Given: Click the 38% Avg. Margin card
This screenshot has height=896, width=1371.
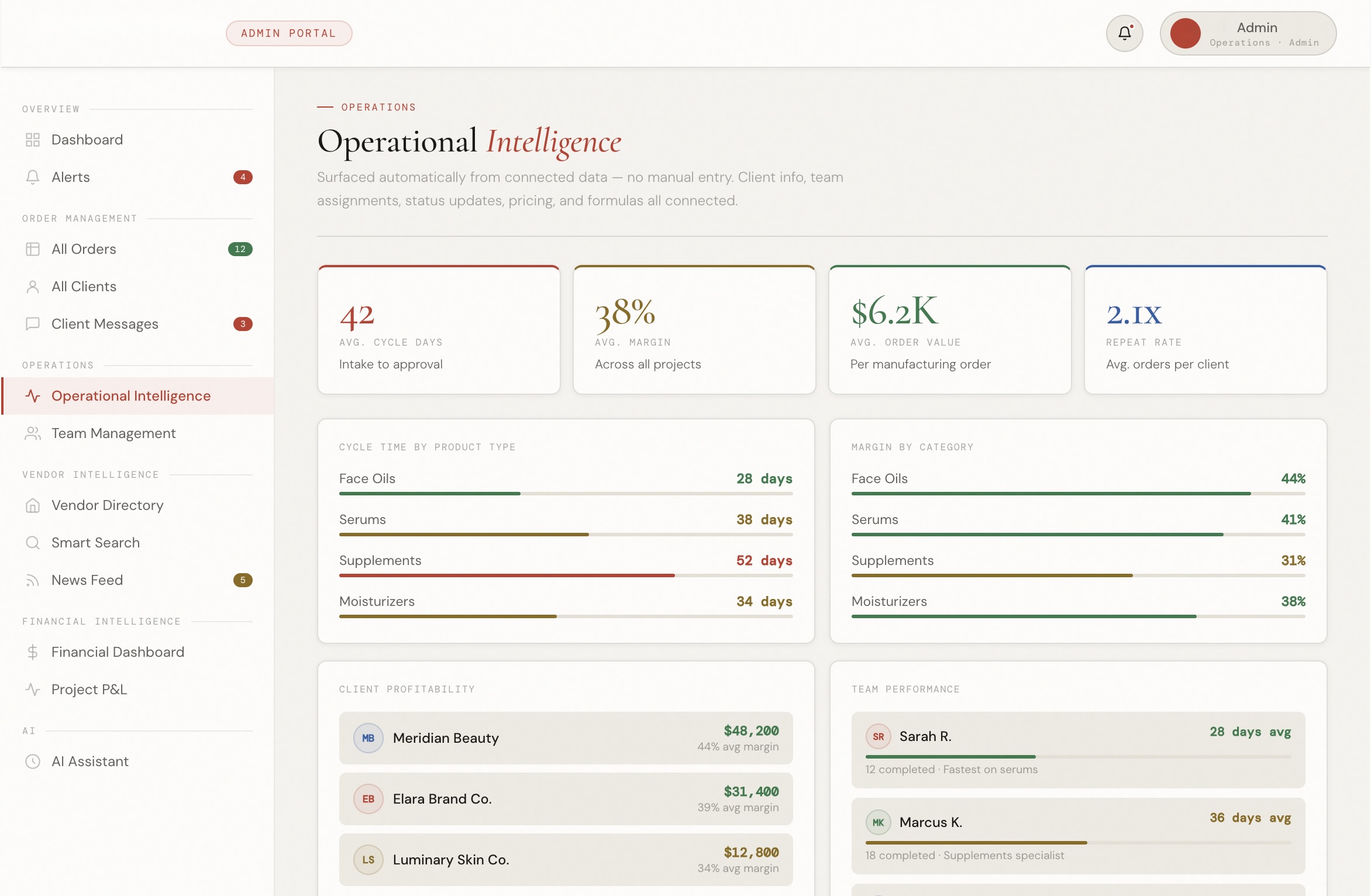Looking at the screenshot, I should [694, 330].
